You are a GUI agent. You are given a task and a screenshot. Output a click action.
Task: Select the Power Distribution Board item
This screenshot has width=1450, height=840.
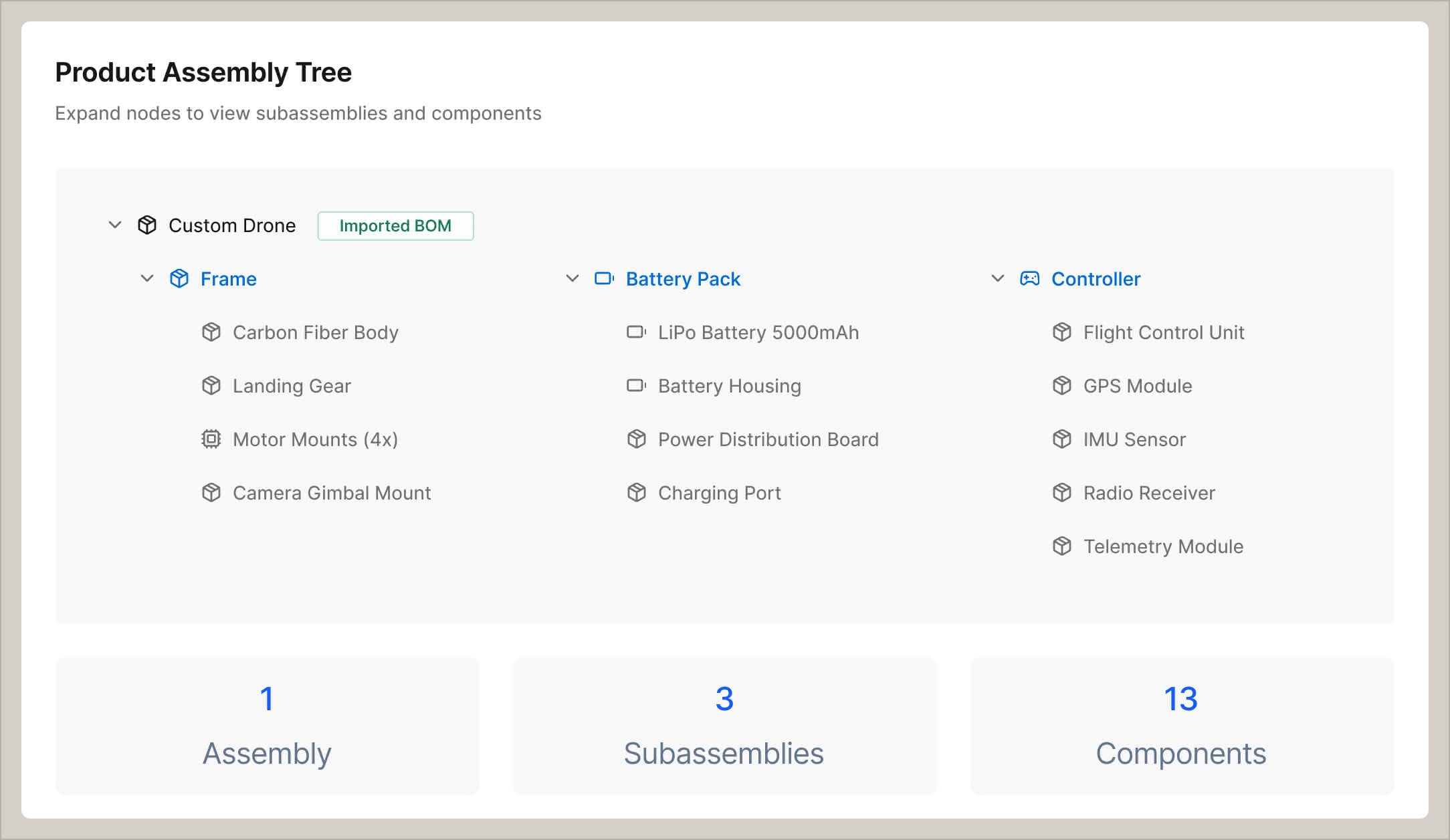click(768, 439)
